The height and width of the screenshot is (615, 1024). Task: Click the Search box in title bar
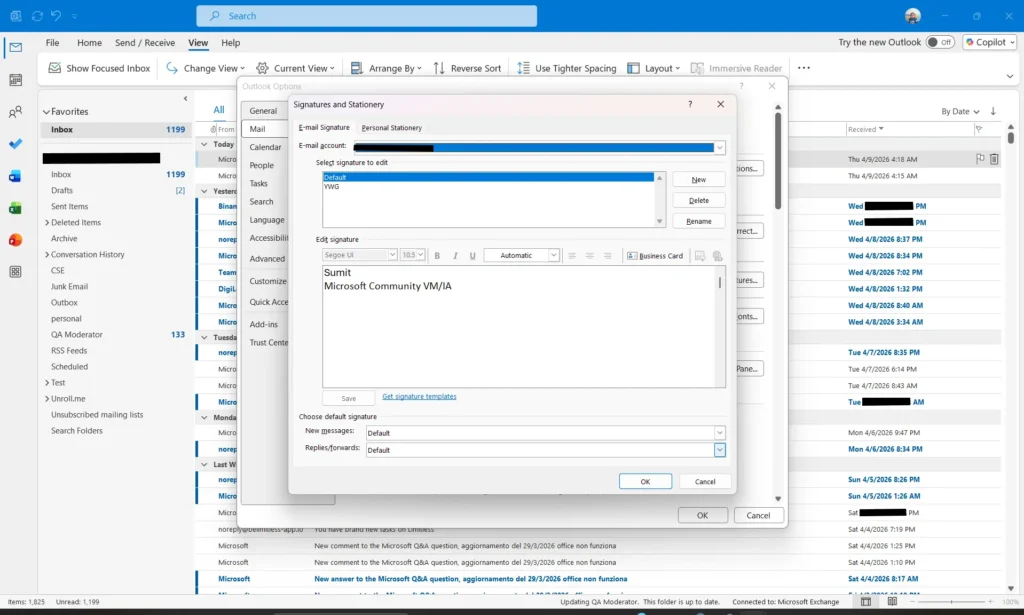point(366,16)
